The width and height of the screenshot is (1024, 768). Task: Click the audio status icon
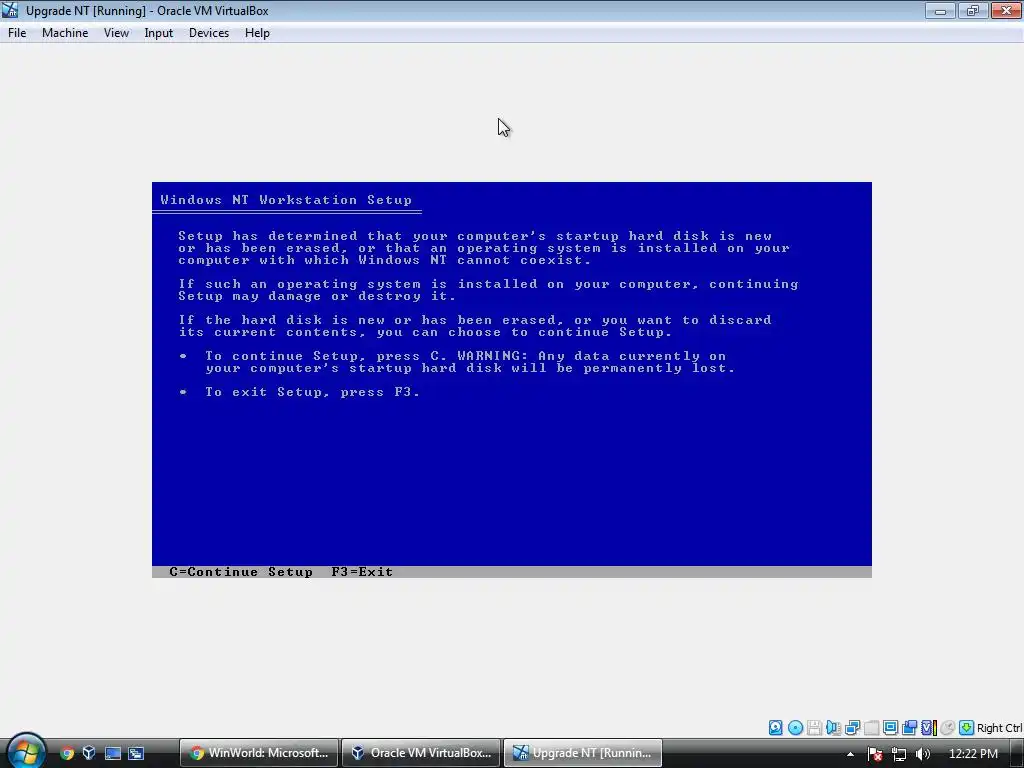click(833, 728)
